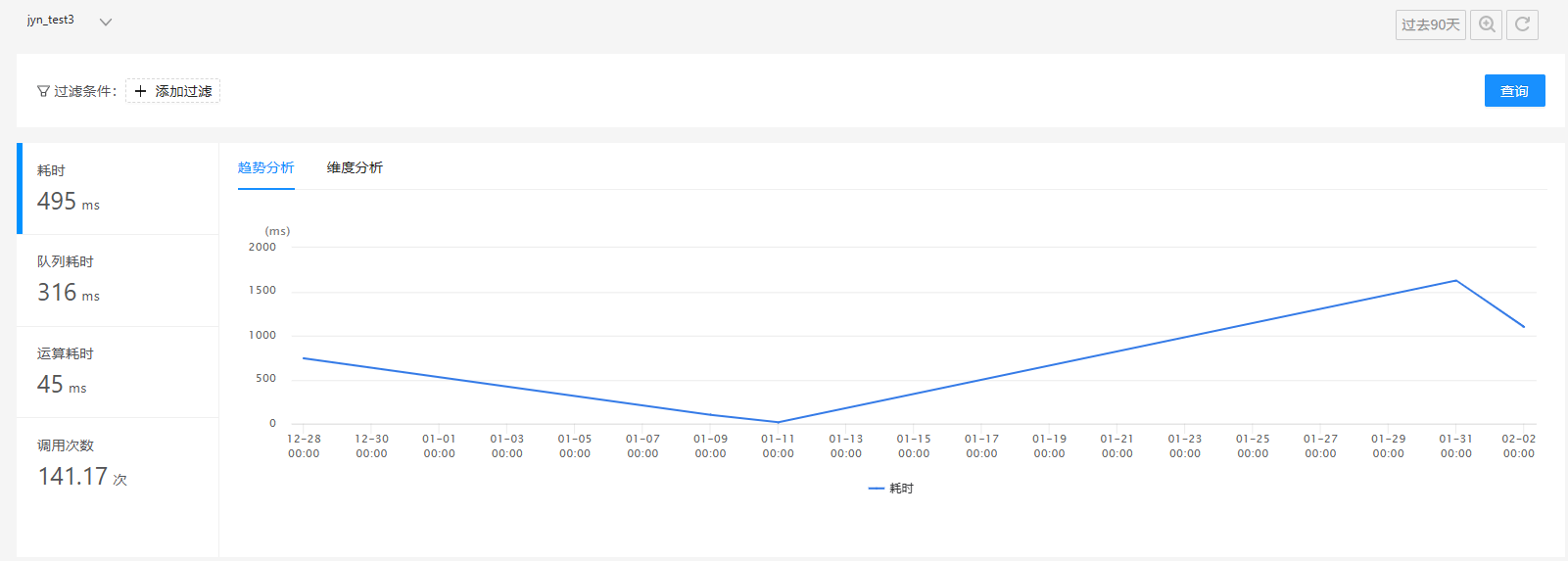Screen dimensions: 1568x561
Task: Select the 耗时 495 ms metric card
Action: pyautogui.click(x=118, y=189)
